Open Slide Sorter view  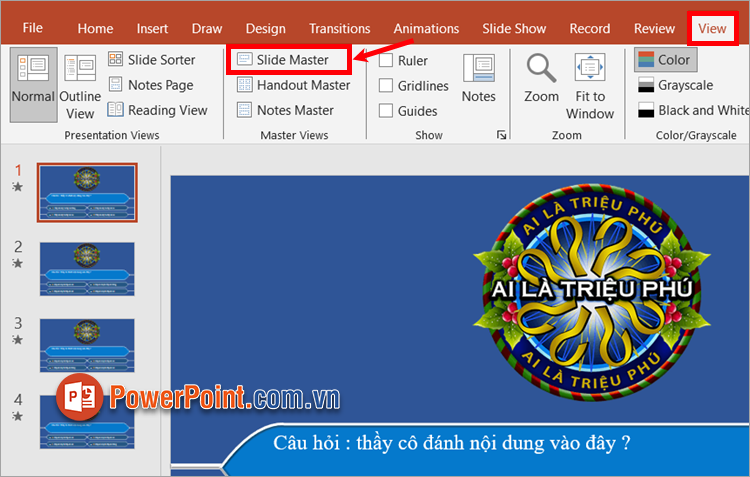pos(152,60)
